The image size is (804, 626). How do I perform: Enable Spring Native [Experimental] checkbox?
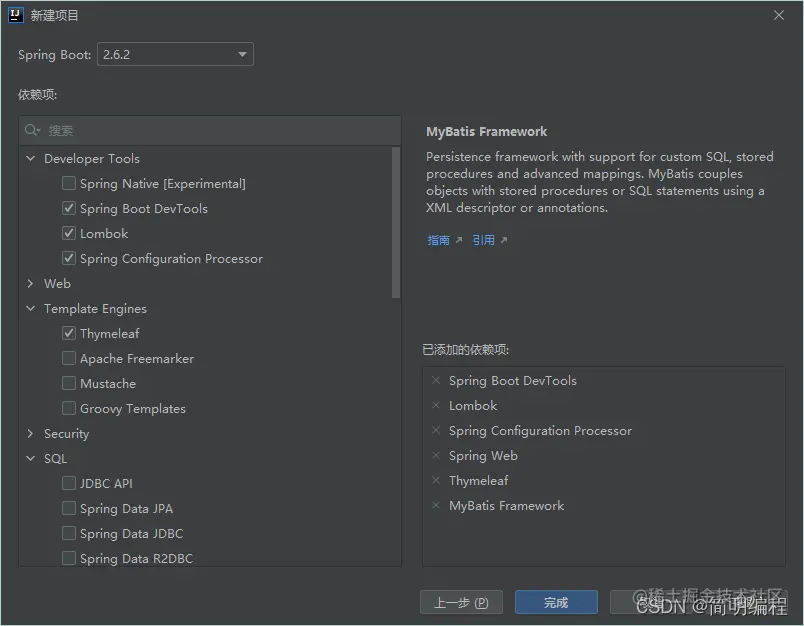coord(69,183)
